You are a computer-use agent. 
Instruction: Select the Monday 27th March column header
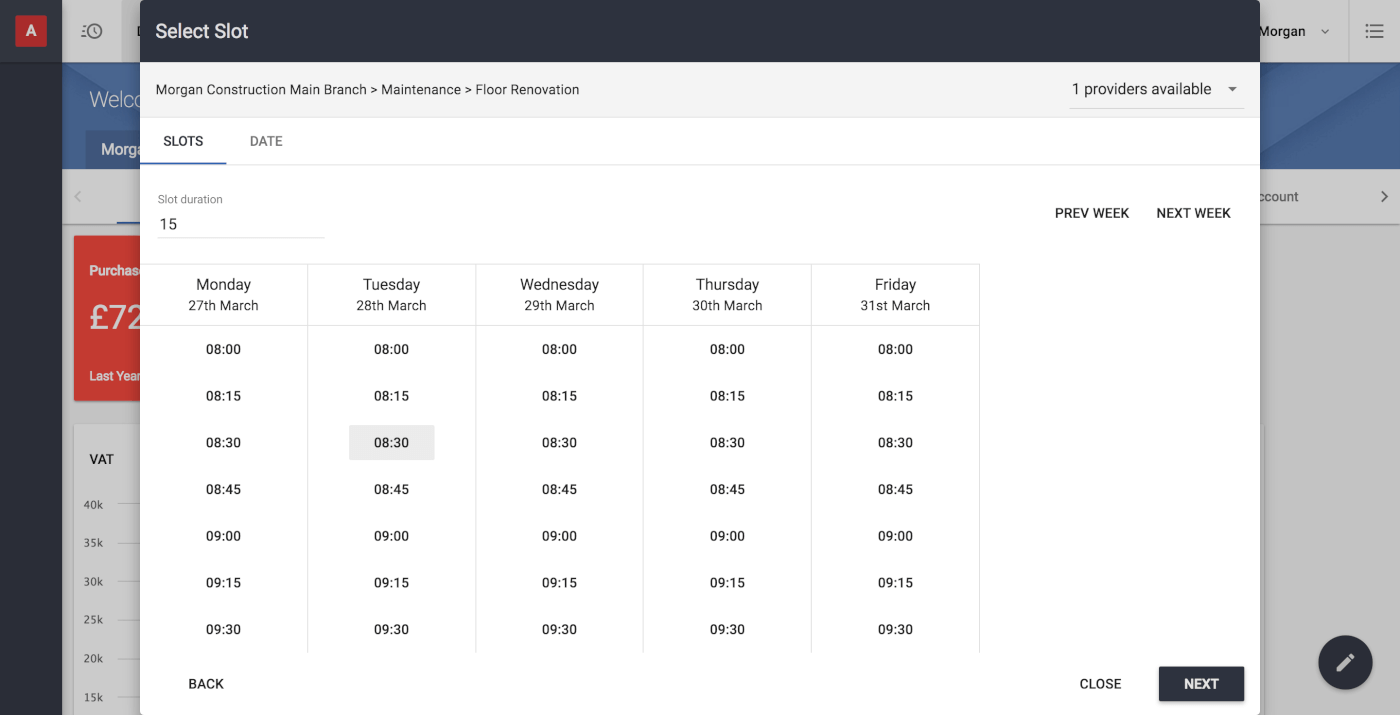(x=224, y=295)
